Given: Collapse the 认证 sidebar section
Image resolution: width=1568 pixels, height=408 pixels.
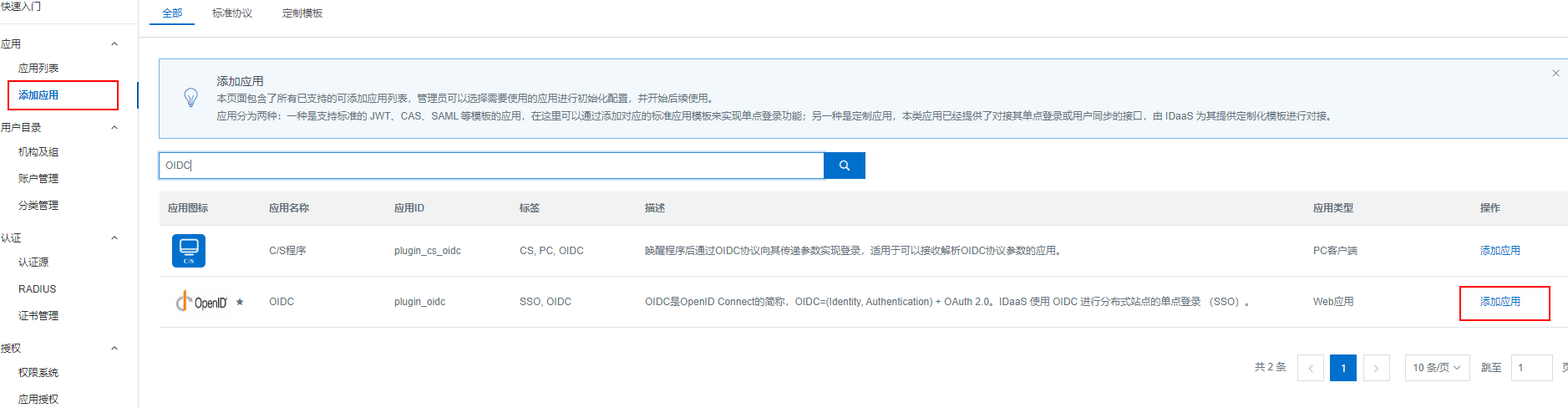Looking at the screenshot, I should (x=114, y=238).
